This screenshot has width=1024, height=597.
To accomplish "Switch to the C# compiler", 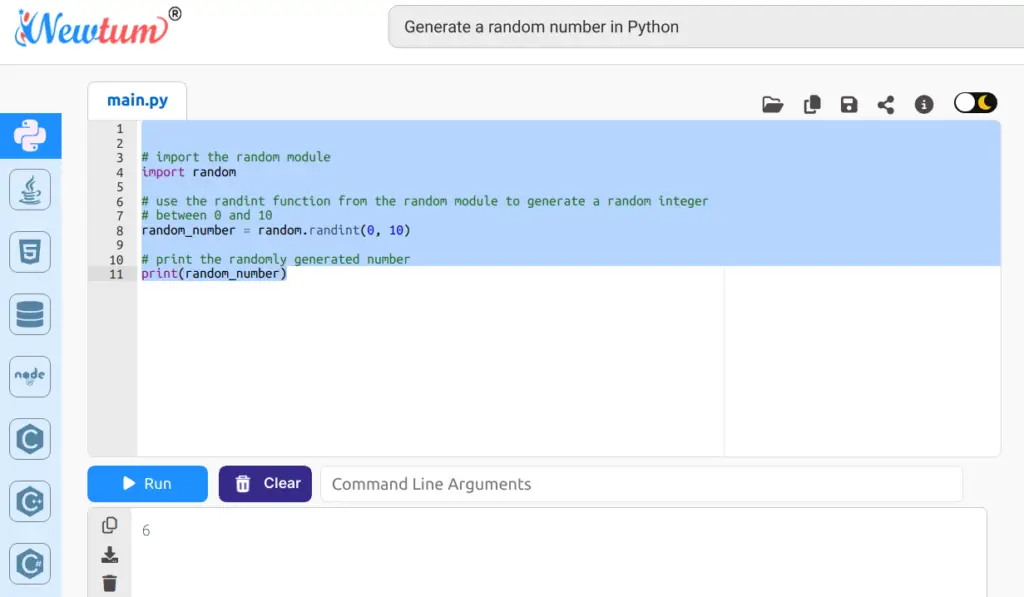I will pos(30,563).
